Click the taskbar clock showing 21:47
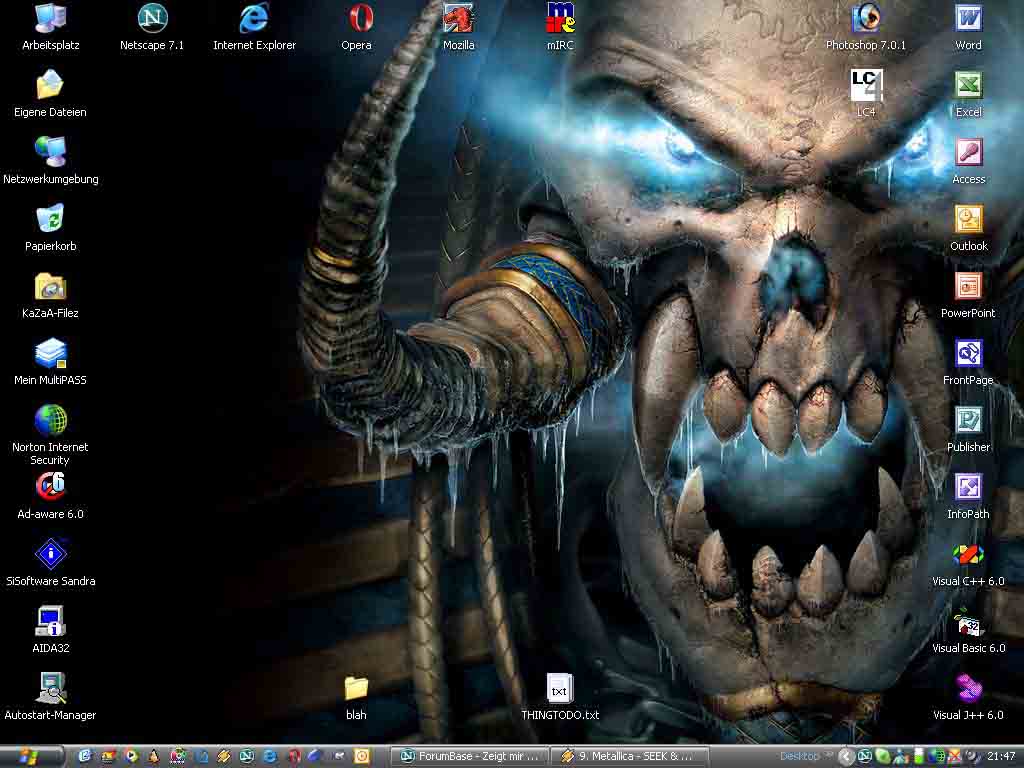1024x768 pixels. point(1000,756)
